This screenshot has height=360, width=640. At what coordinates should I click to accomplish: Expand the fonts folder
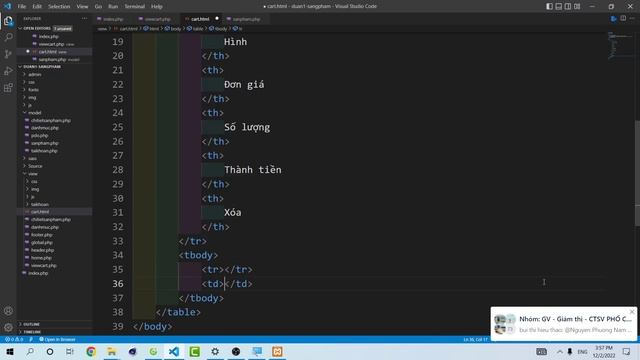coord(33,90)
